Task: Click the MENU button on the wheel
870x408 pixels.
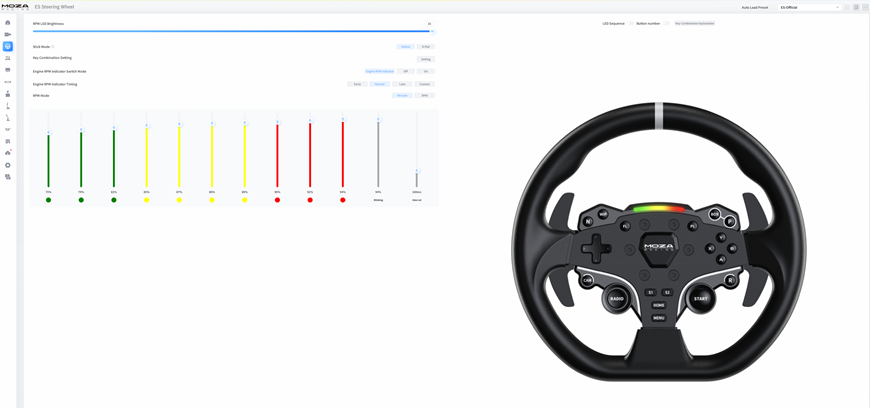Action: (x=659, y=318)
